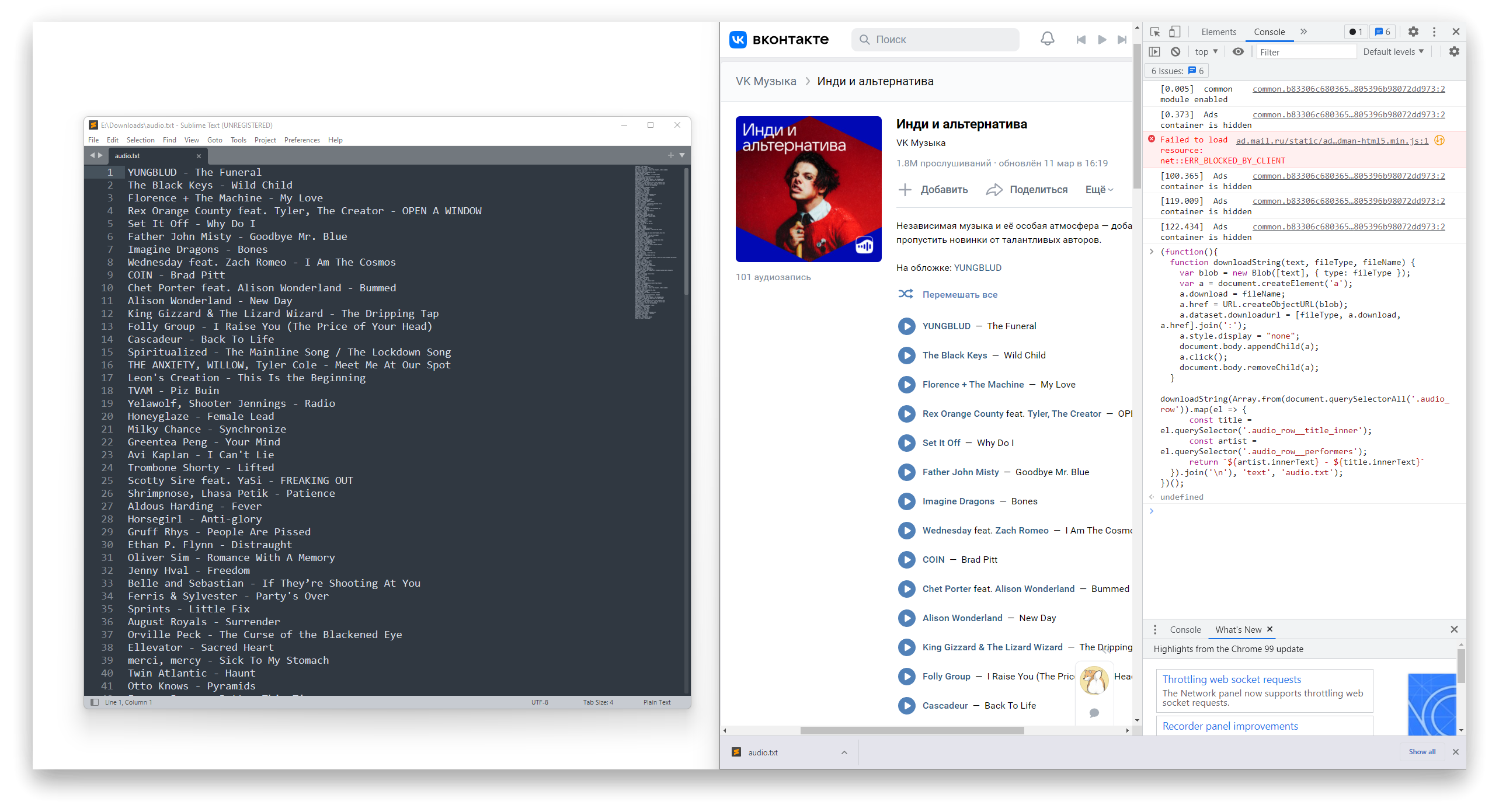Open the YUNGBLUD cover artist link
The height and width of the screenshot is (812, 1499).
[x=978, y=268]
